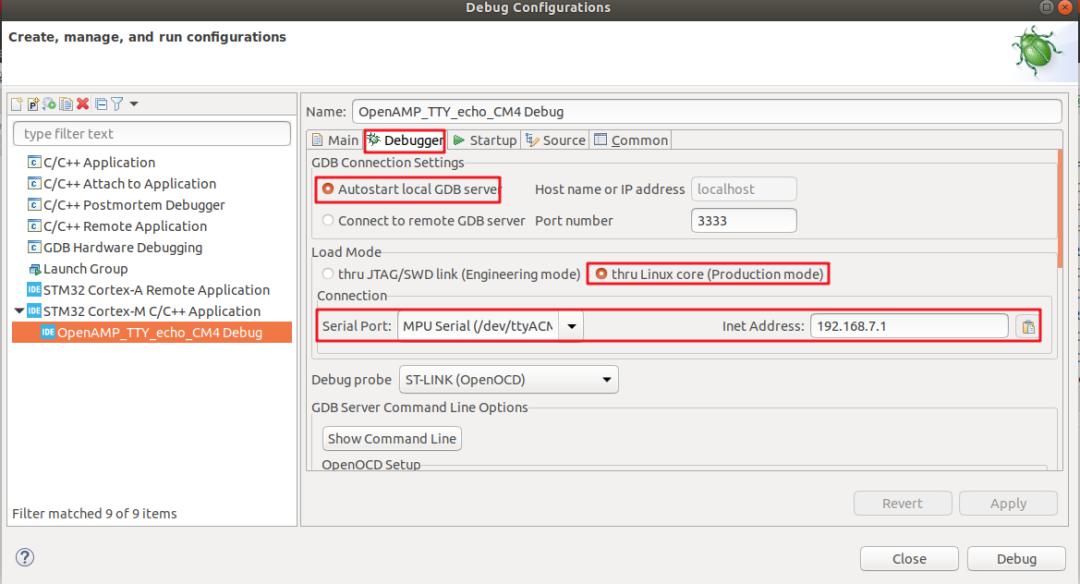Click the Debug button
Viewport: 1080px width, 584px height.
1016,559
